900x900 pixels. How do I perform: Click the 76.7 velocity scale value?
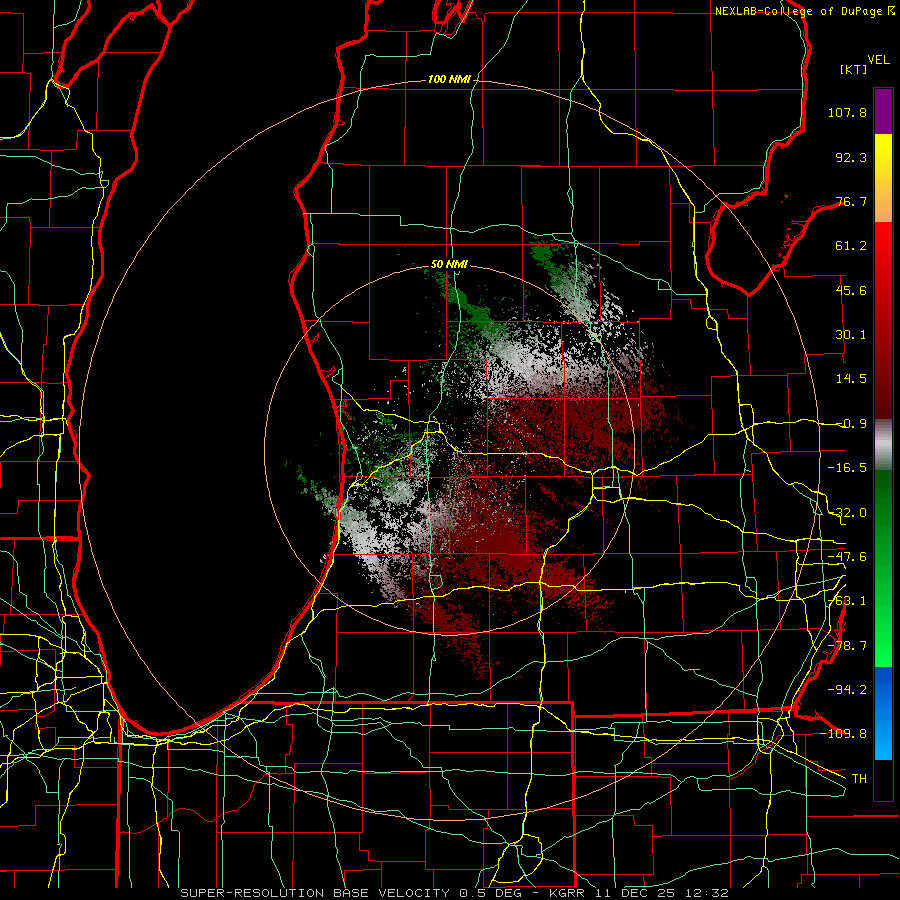[851, 201]
